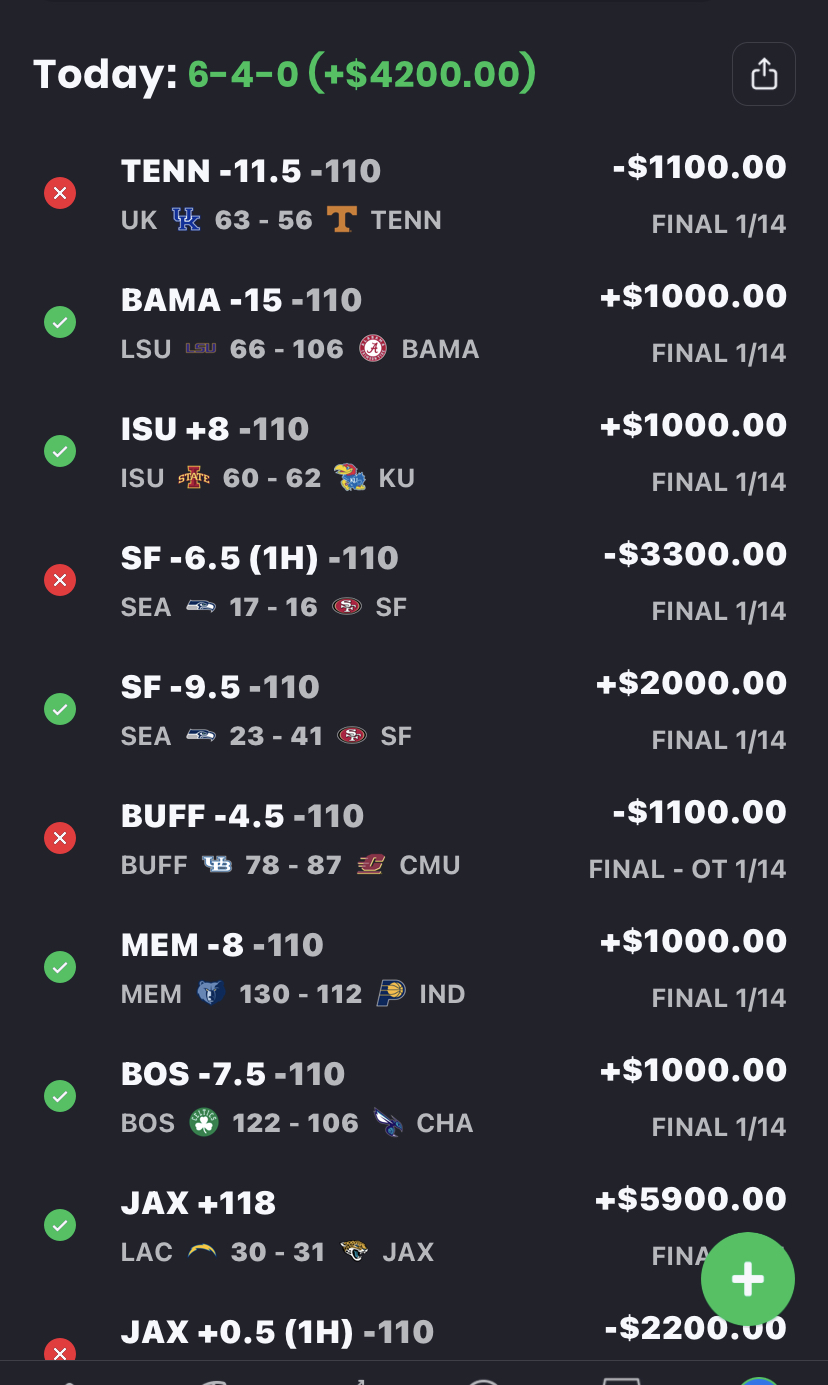Screen dimensions: 828x1385
Task: Tap the Indiana Pacers logo
Action: coord(391,994)
